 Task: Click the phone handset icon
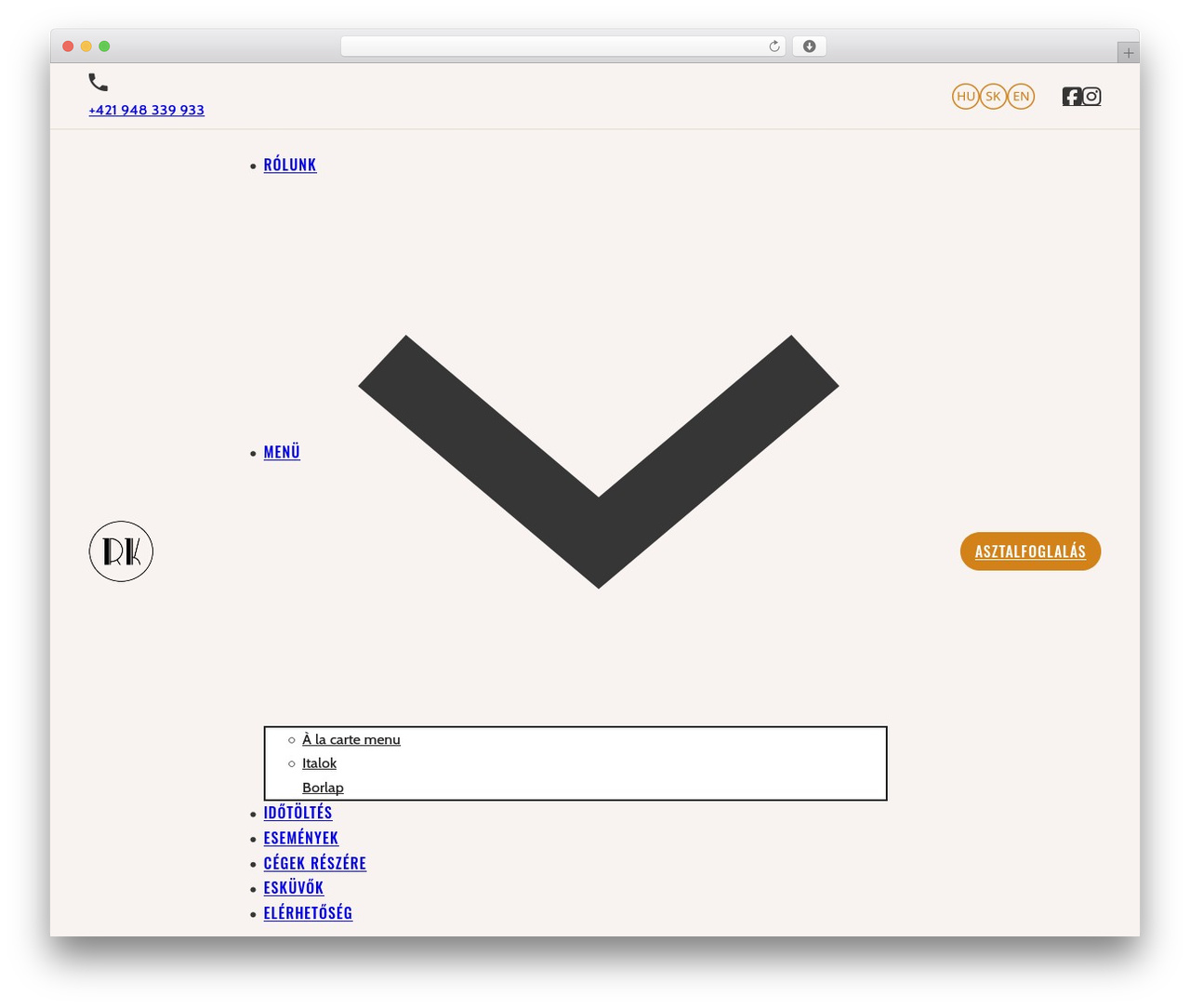tap(99, 82)
